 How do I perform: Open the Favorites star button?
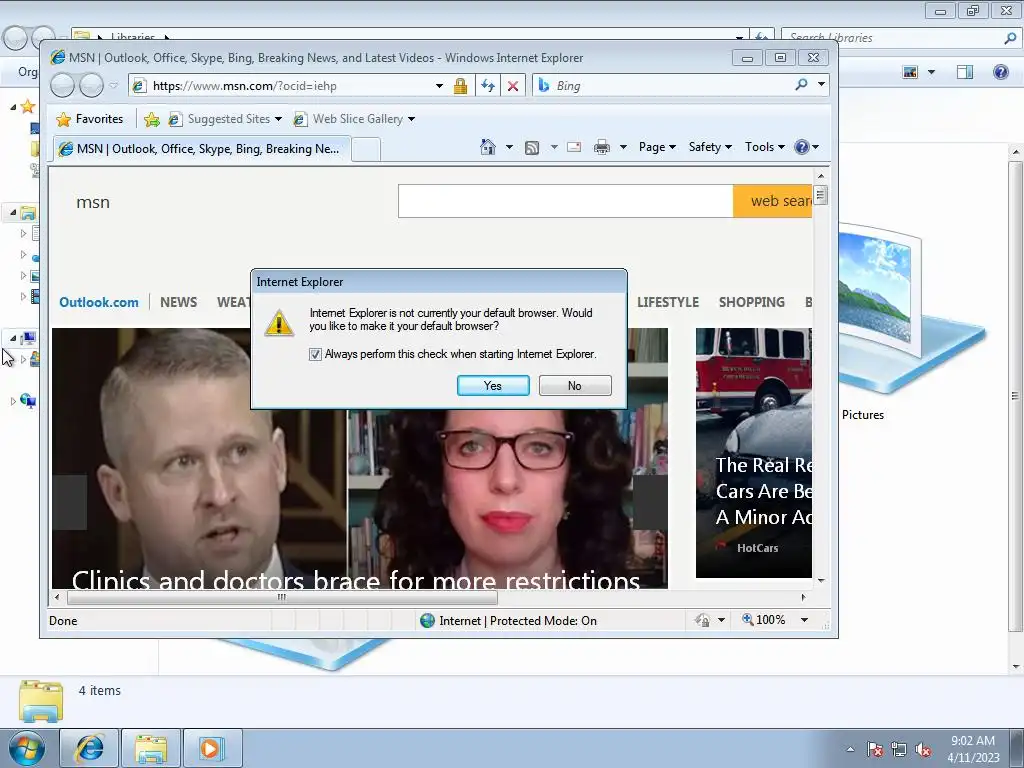(x=89, y=119)
